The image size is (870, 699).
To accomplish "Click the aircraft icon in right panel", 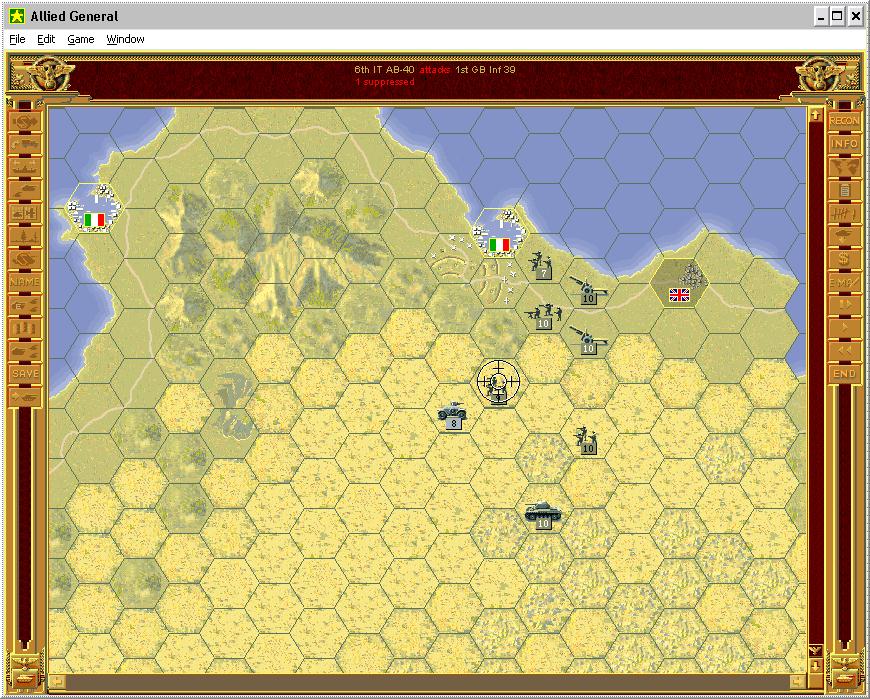I will click(x=844, y=236).
